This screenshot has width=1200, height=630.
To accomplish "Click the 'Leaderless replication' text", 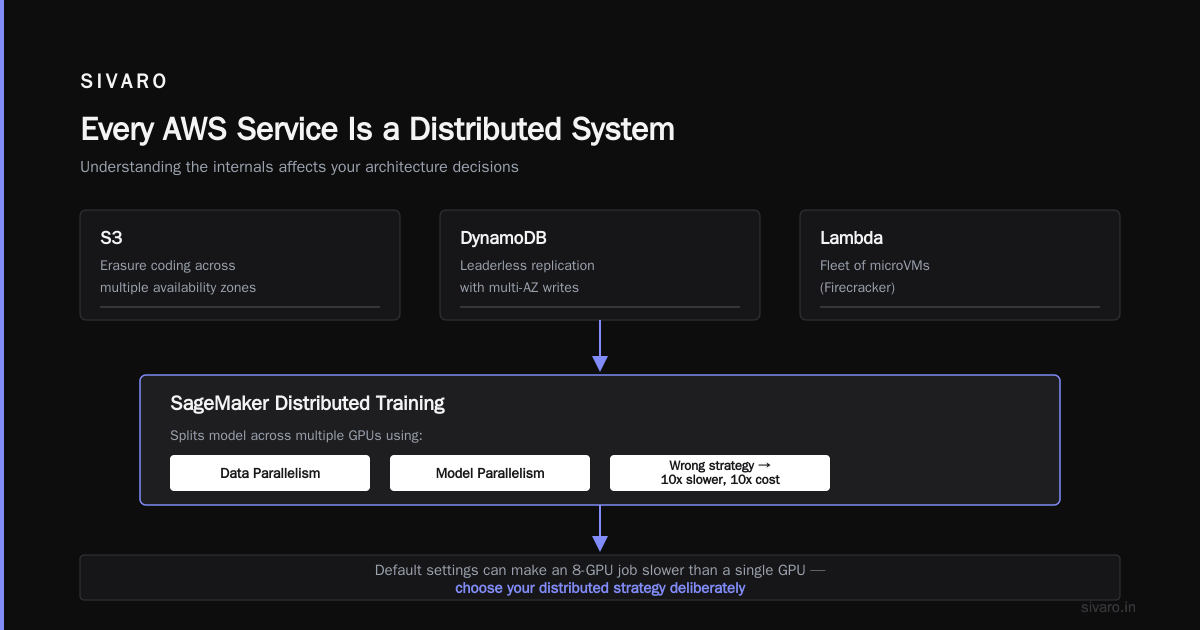I will (527, 265).
